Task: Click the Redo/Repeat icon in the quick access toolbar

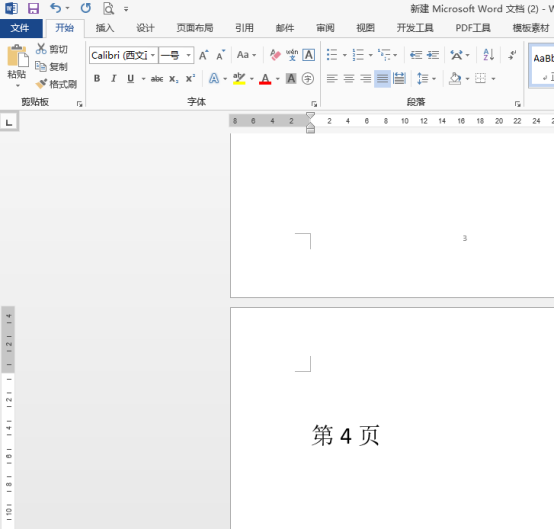Action: (x=86, y=8)
